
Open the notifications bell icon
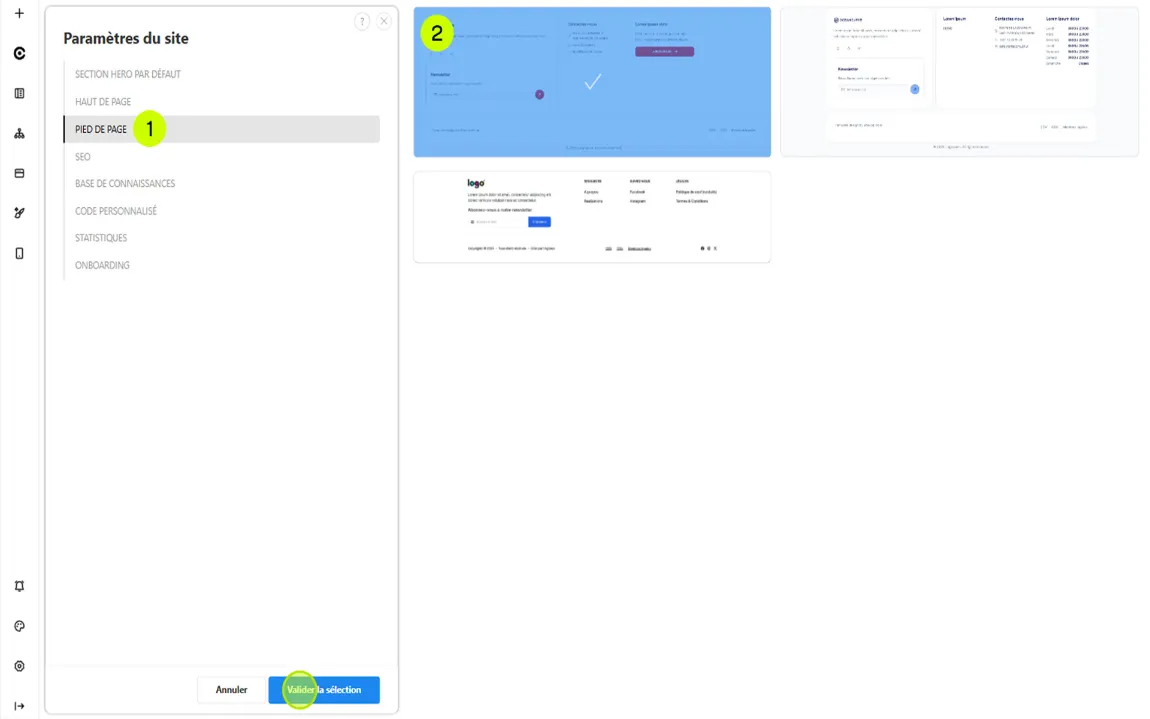pos(19,586)
